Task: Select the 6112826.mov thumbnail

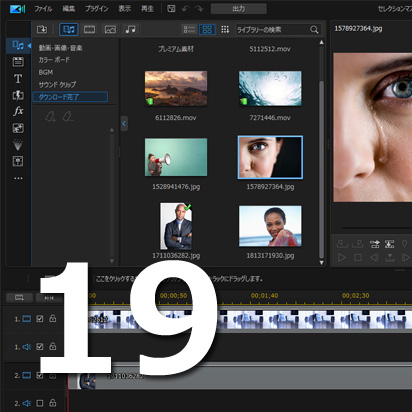Action: pyautogui.click(x=176, y=88)
